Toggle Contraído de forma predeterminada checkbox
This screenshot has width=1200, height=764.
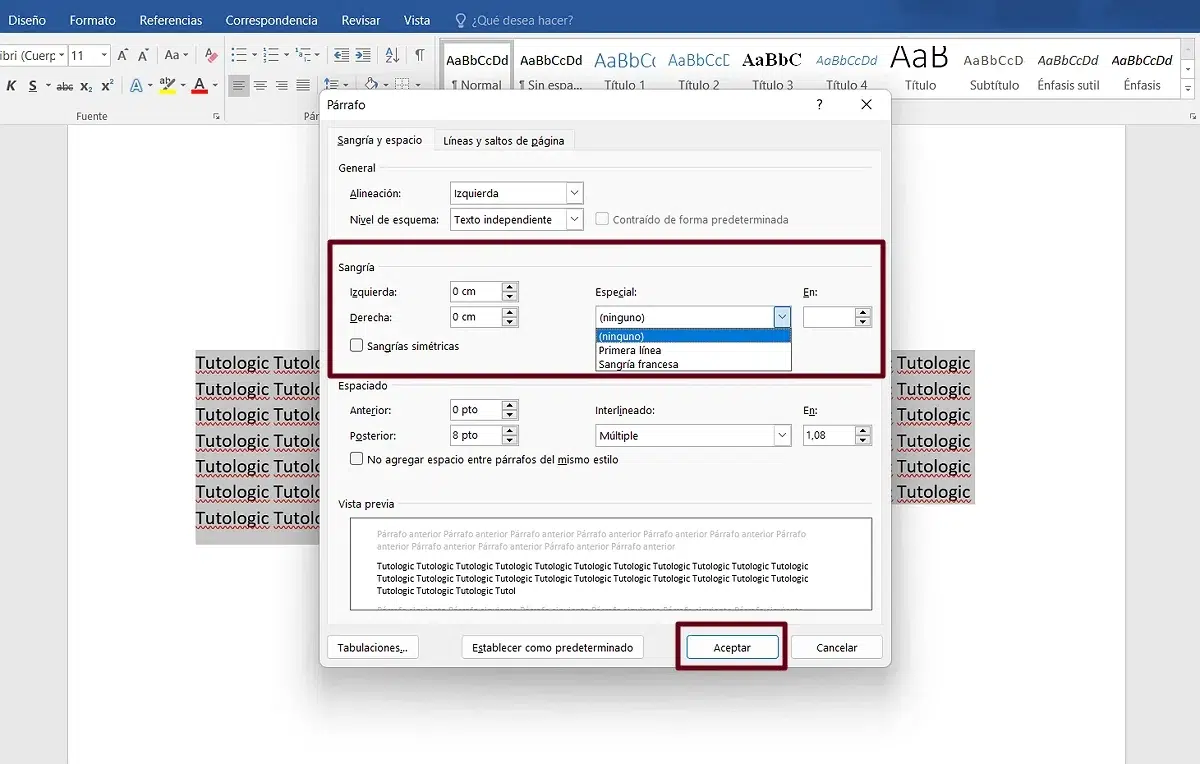click(602, 219)
